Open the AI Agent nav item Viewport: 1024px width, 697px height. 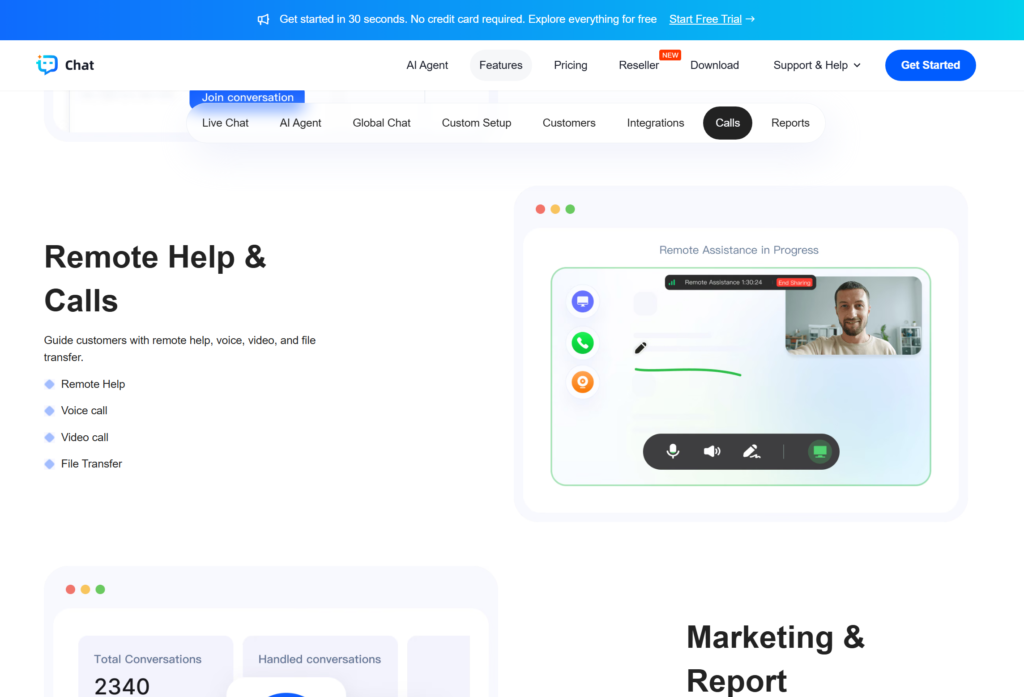427,65
